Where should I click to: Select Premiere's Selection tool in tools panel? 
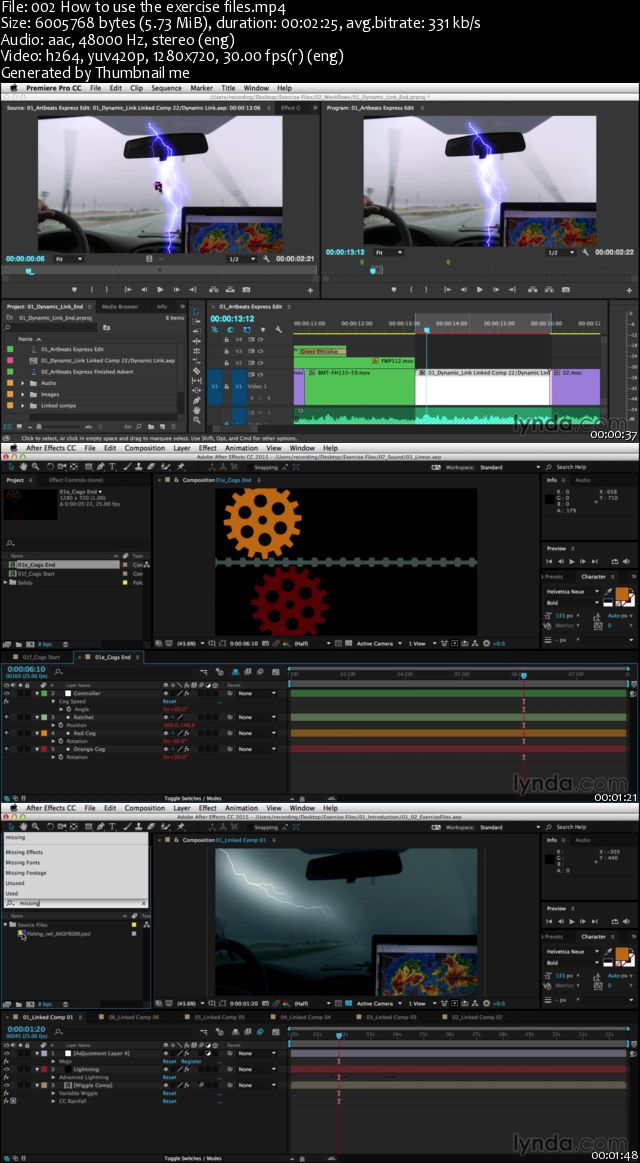tap(197, 312)
